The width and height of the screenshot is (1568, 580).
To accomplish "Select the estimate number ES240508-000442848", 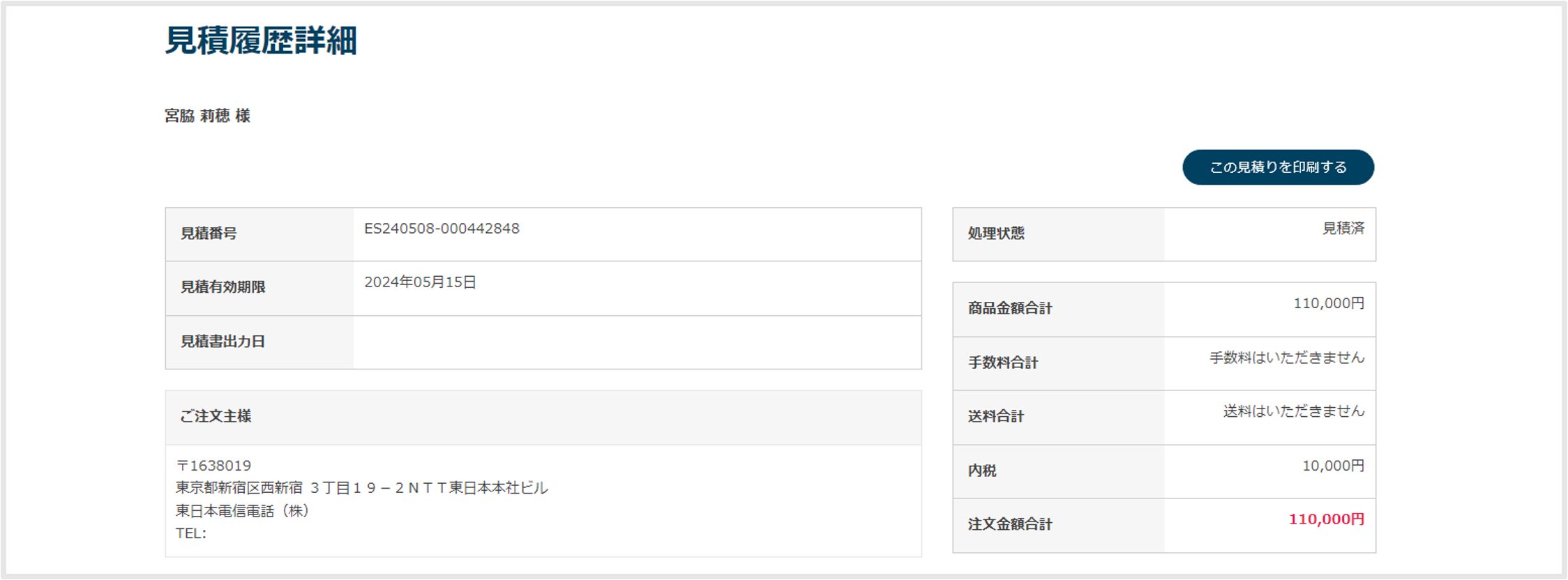I will pyautogui.click(x=442, y=229).
